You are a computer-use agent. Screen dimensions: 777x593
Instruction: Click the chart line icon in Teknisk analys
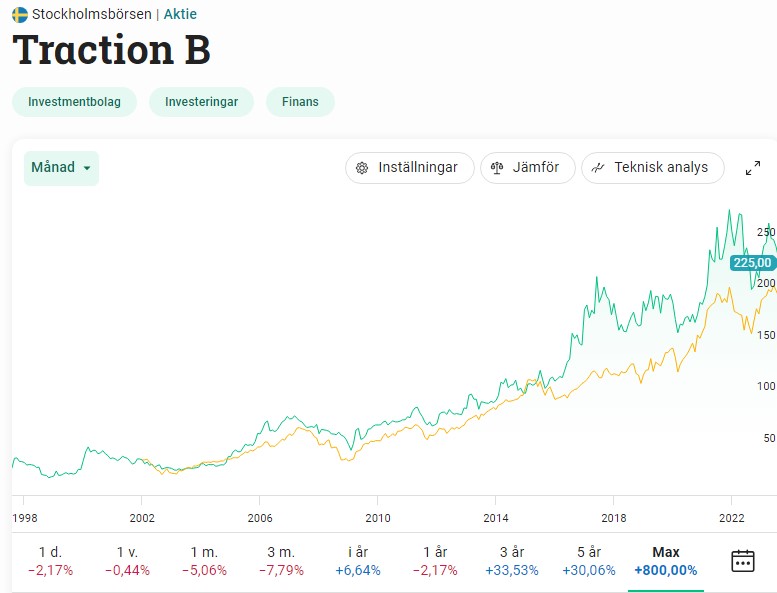598,168
